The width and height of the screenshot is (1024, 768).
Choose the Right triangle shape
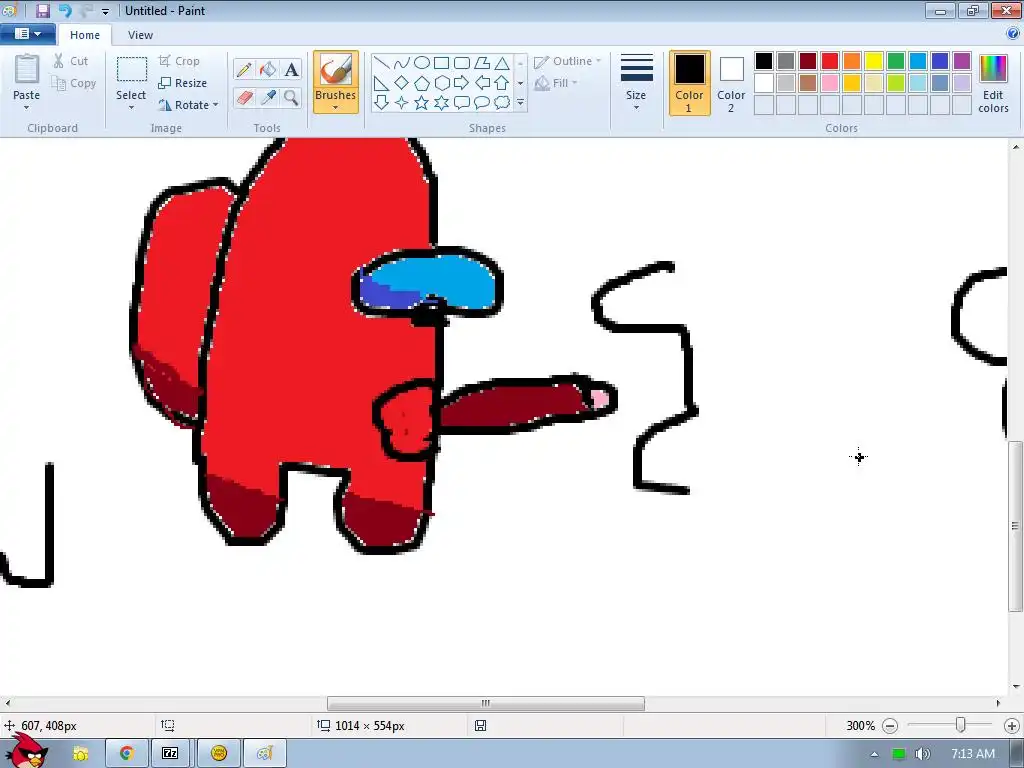[381, 83]
